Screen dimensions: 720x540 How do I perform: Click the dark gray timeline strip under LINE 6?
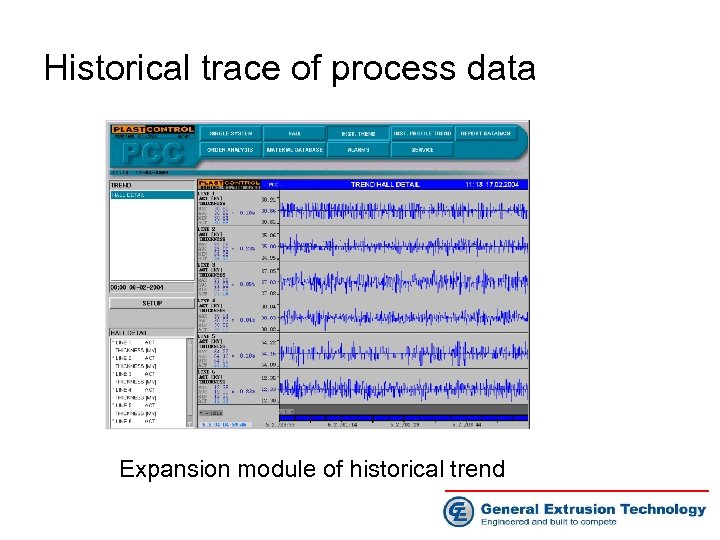click(x=404, y=410)
